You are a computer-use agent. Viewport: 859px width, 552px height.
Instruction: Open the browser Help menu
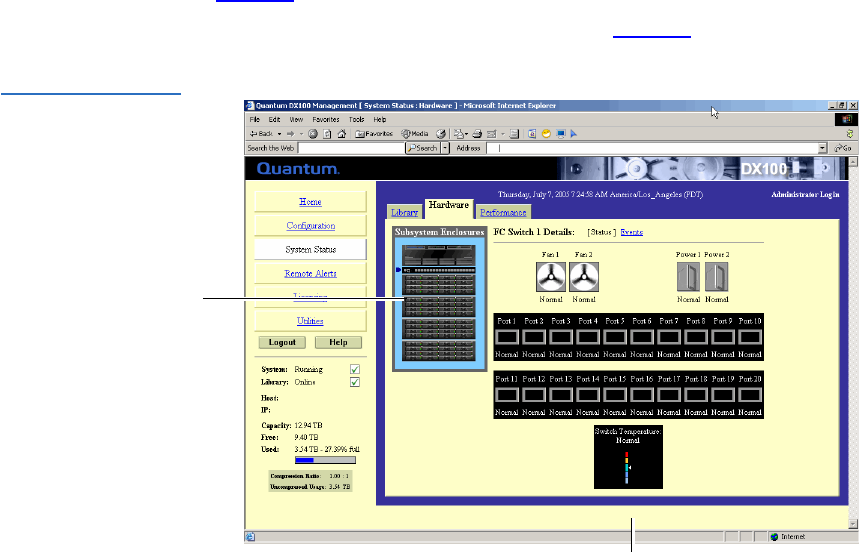point(380,119)
